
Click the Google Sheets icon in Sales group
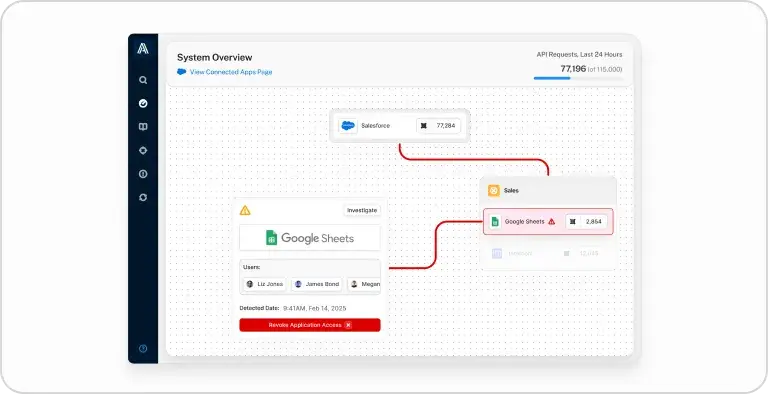[x=495, y=222]
